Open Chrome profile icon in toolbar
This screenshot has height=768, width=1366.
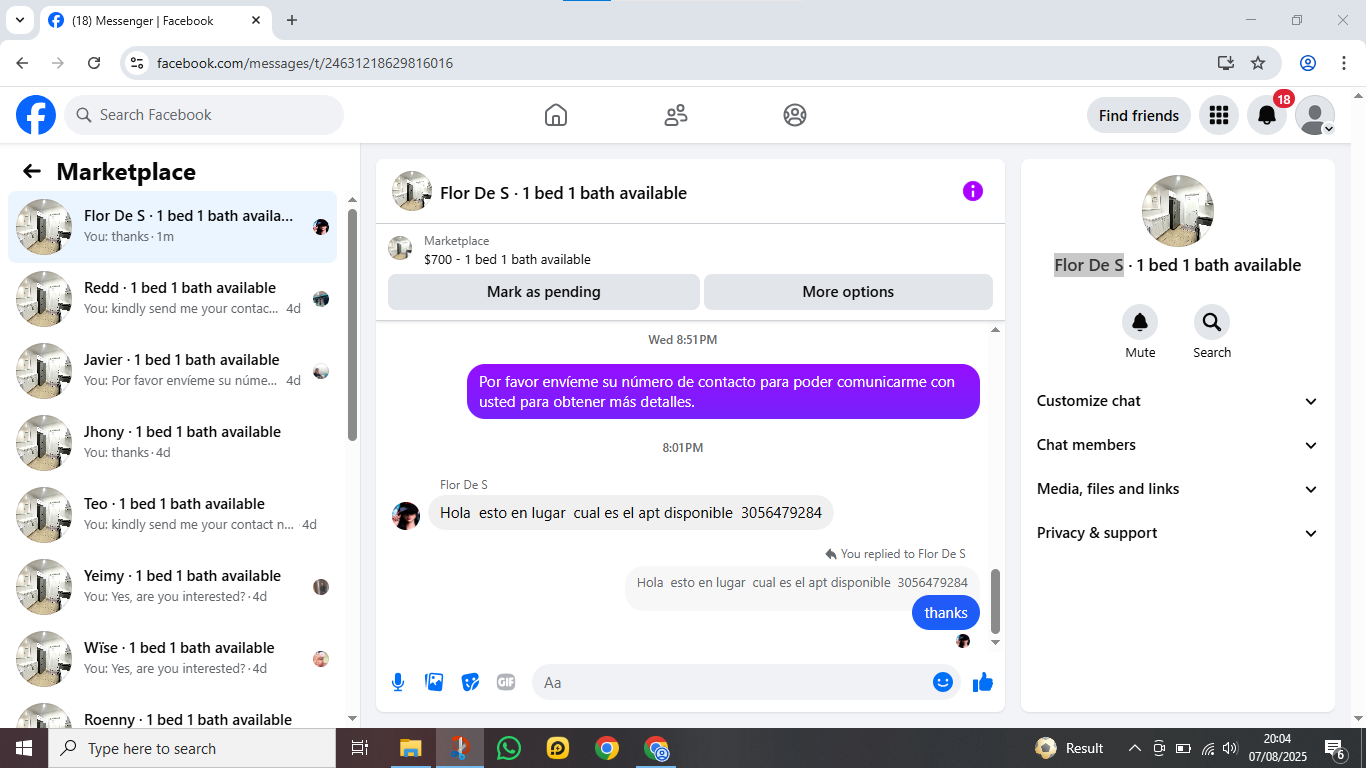[x=1308, y=63]
